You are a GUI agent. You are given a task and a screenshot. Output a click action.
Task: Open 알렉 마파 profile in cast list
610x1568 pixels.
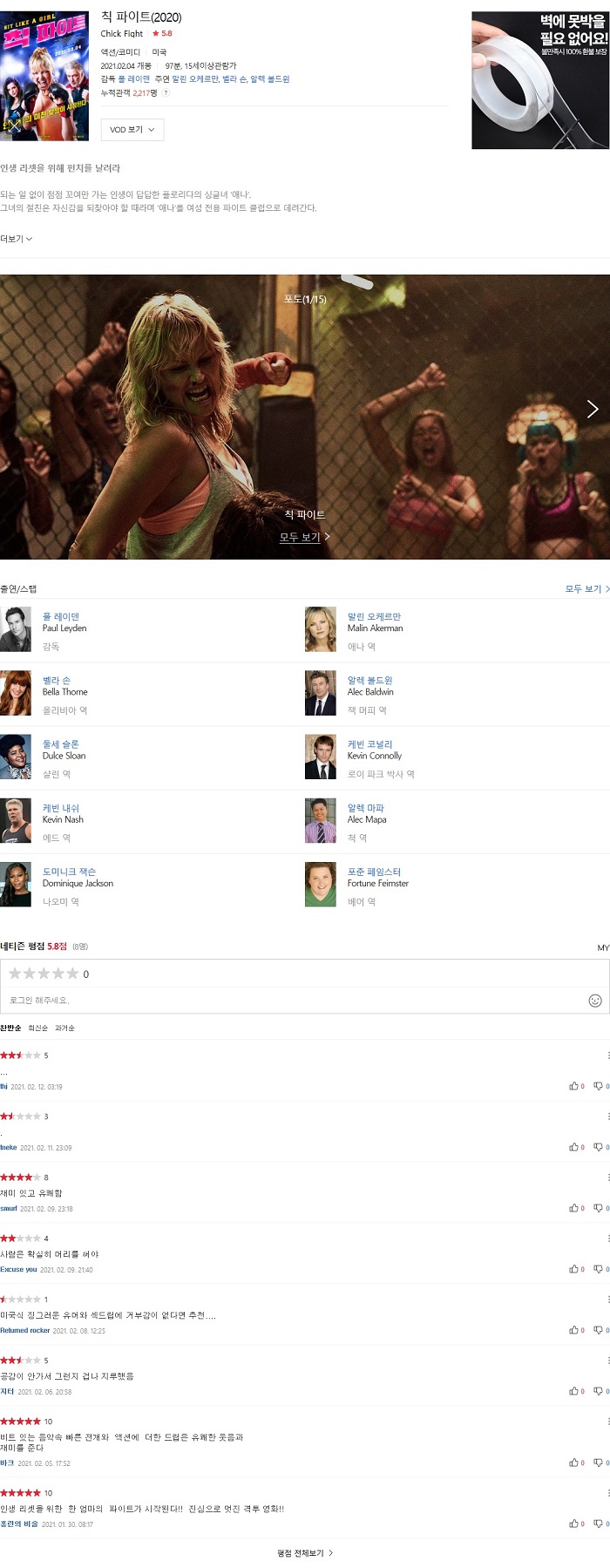click(366, 808)
